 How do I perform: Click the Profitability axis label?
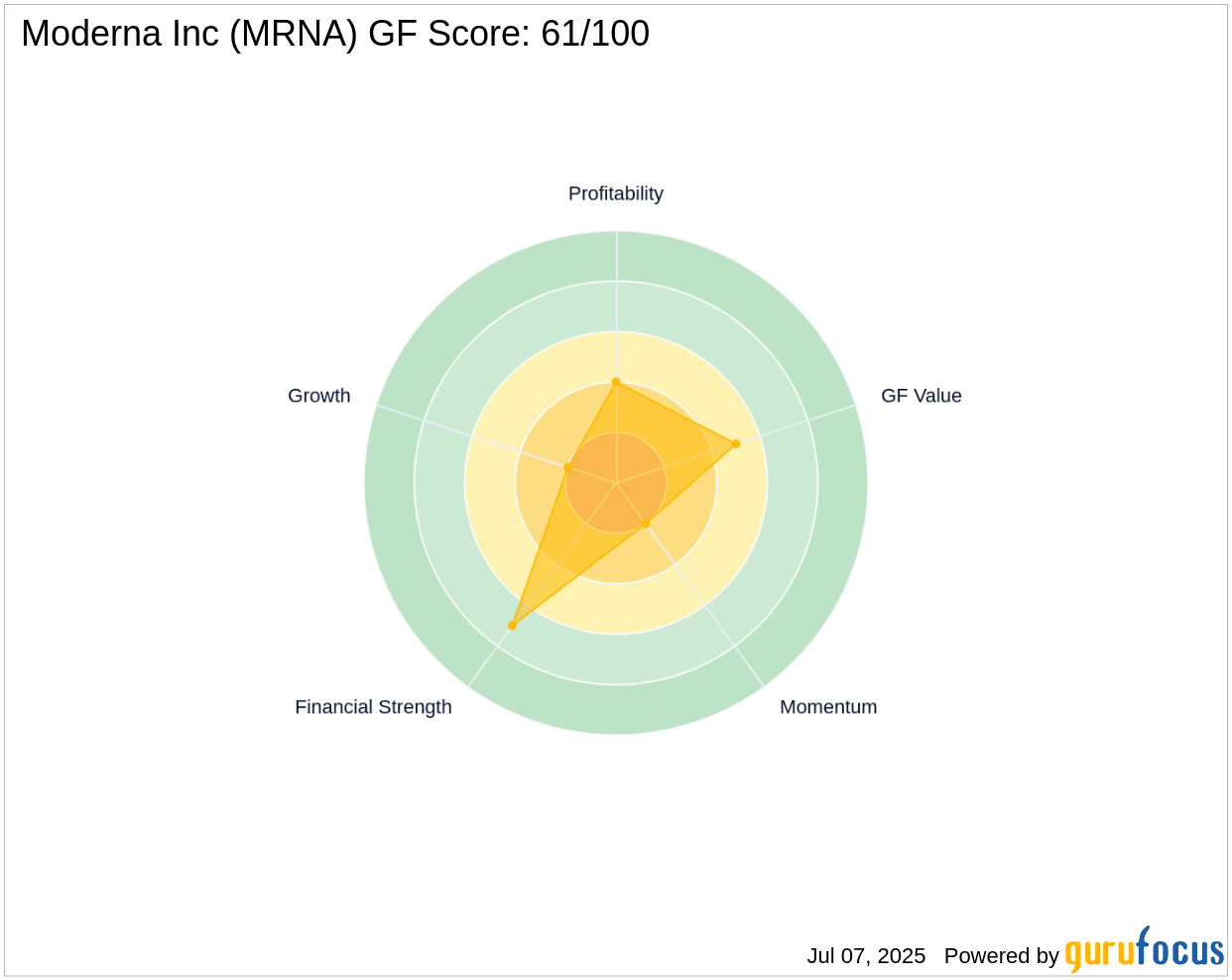coord(616,193)
